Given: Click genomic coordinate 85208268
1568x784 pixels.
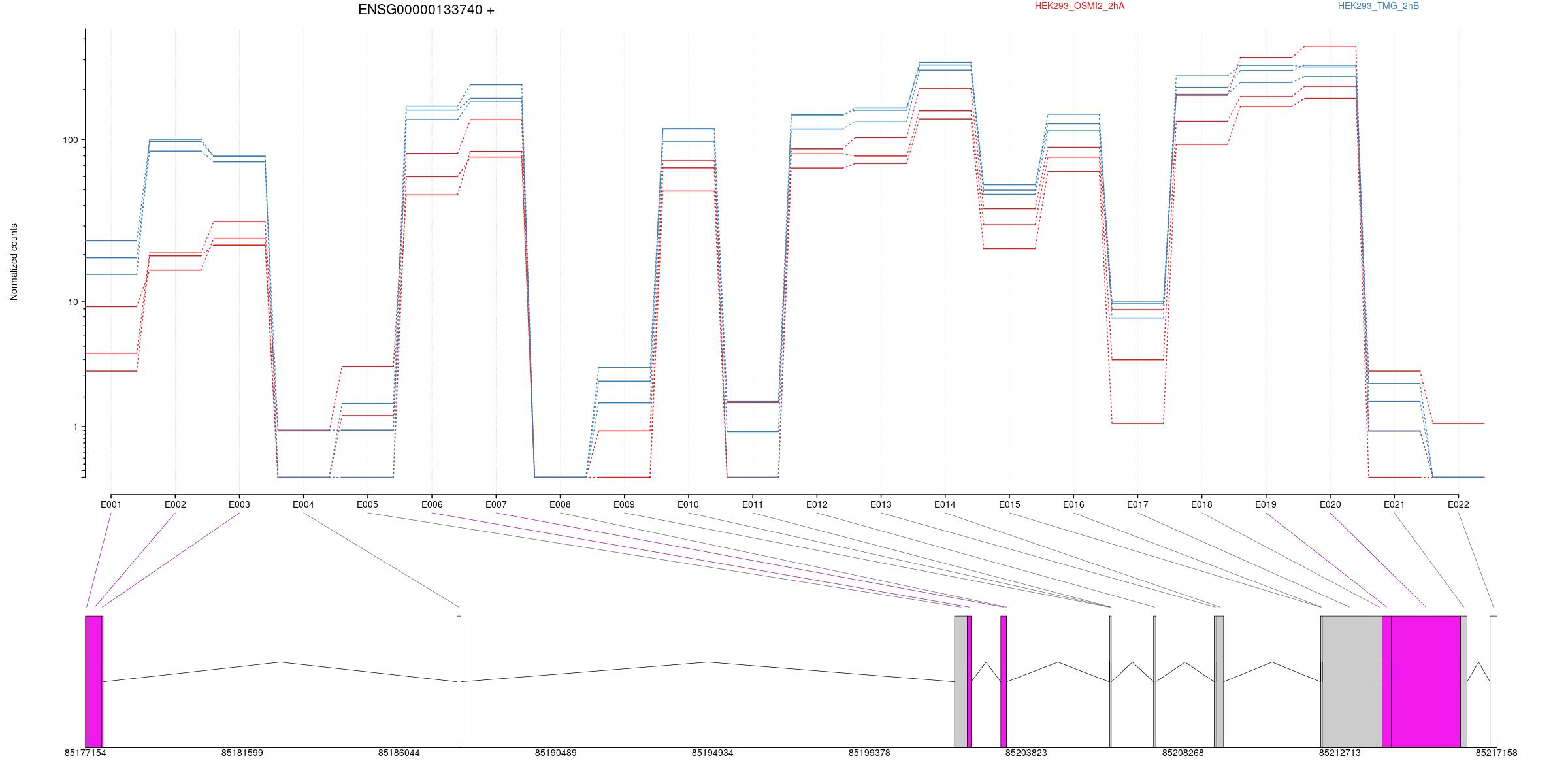Looking at the screenshot, I should pos(1183,753).
